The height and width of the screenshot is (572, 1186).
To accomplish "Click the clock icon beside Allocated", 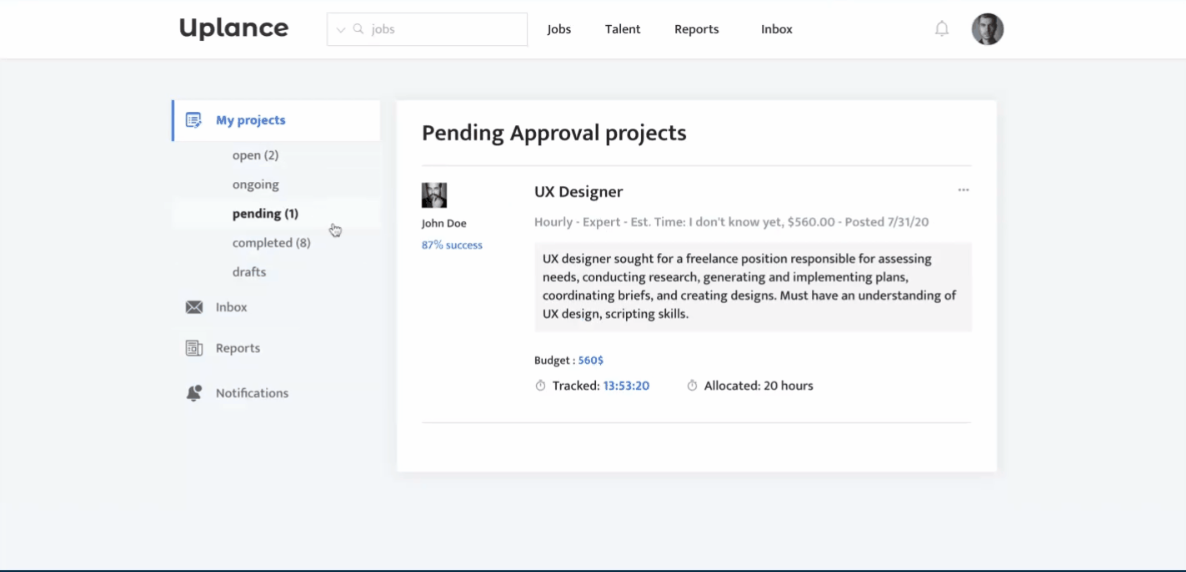I will tap(692, 386).
